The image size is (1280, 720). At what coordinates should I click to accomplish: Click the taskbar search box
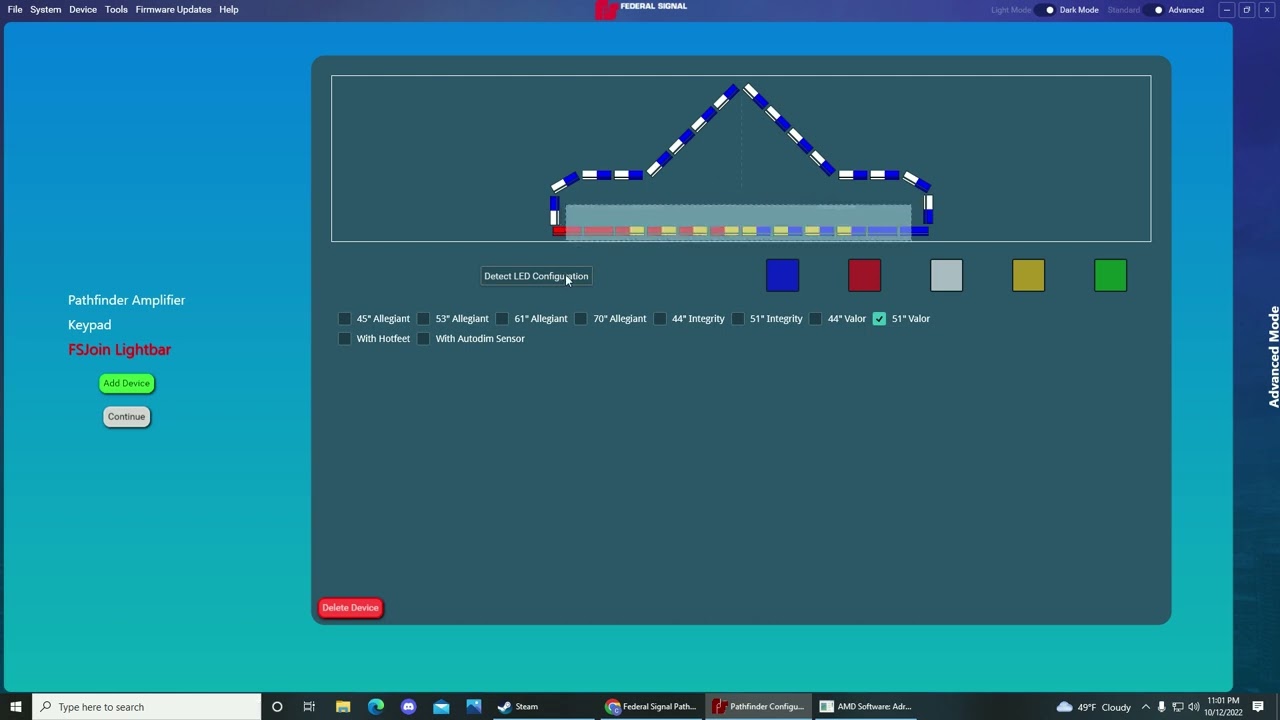tap(146, 707)
